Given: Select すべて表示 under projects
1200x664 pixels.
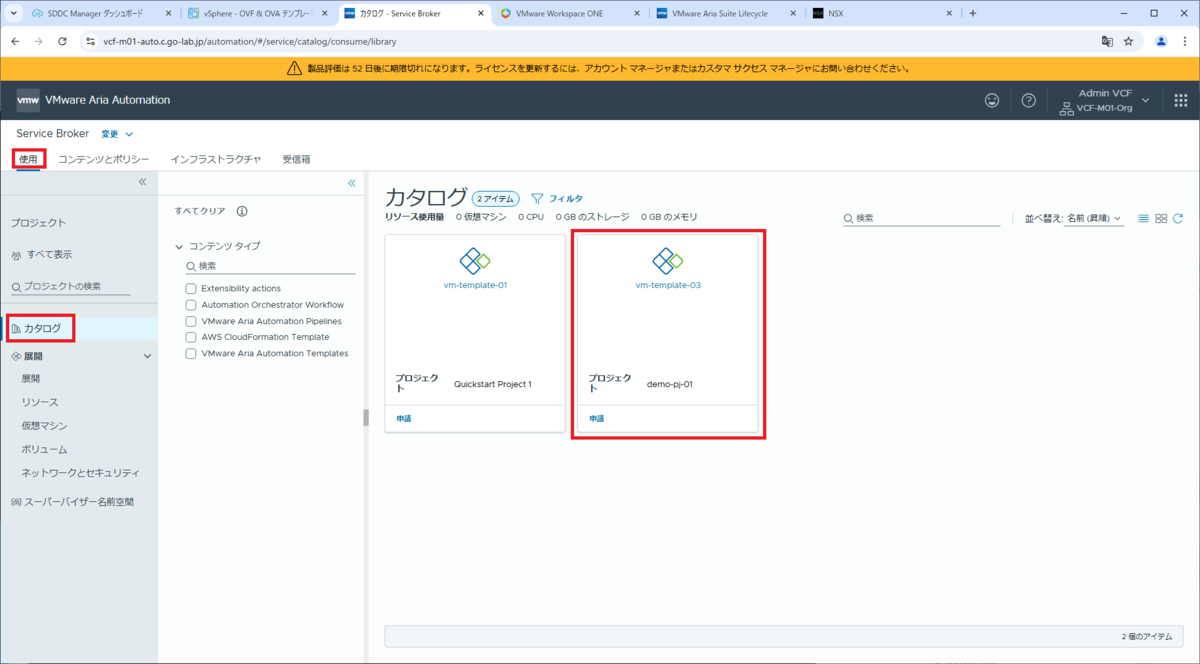Looking at the screenshot, I should [x=49, y=254].
